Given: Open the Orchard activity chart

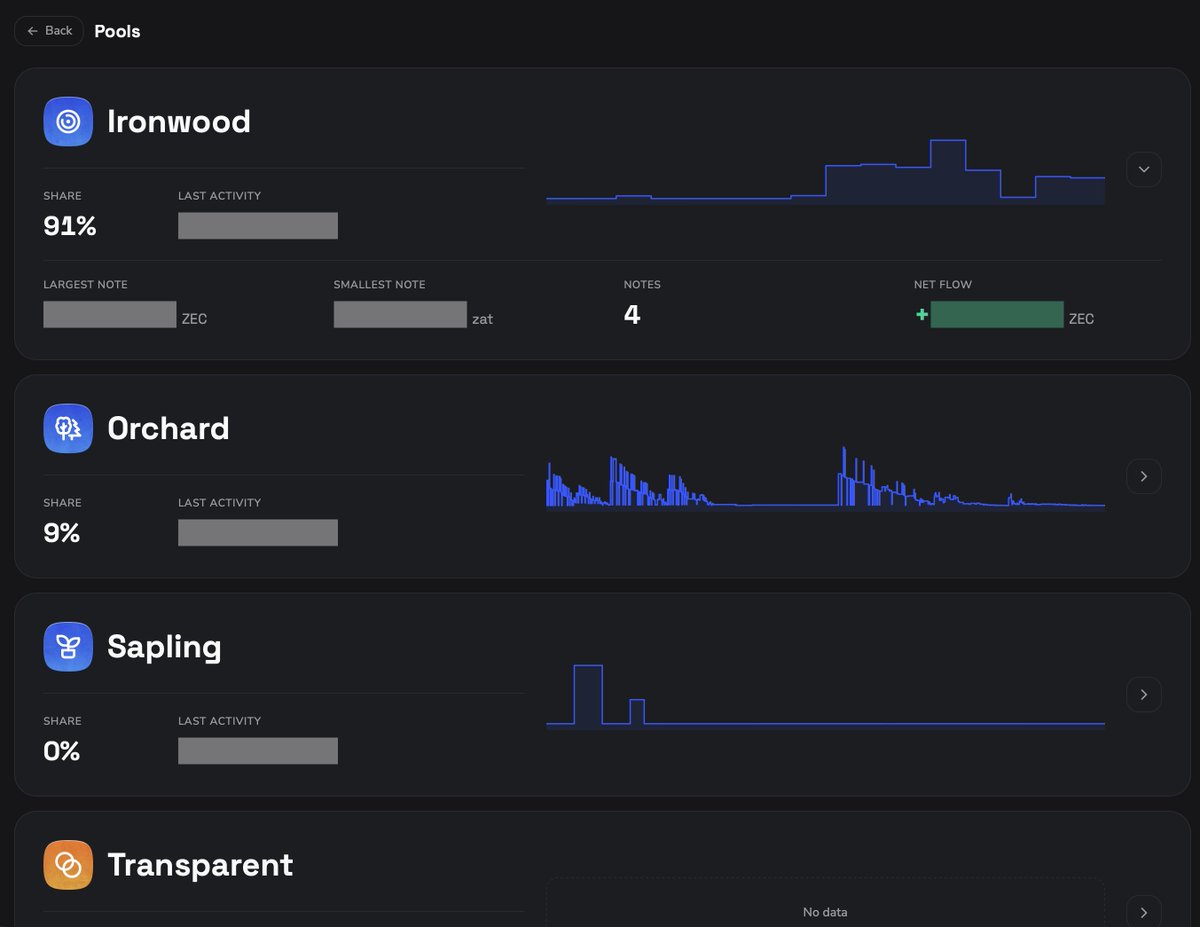Looking at the screenshot, I should coord(825,477).
